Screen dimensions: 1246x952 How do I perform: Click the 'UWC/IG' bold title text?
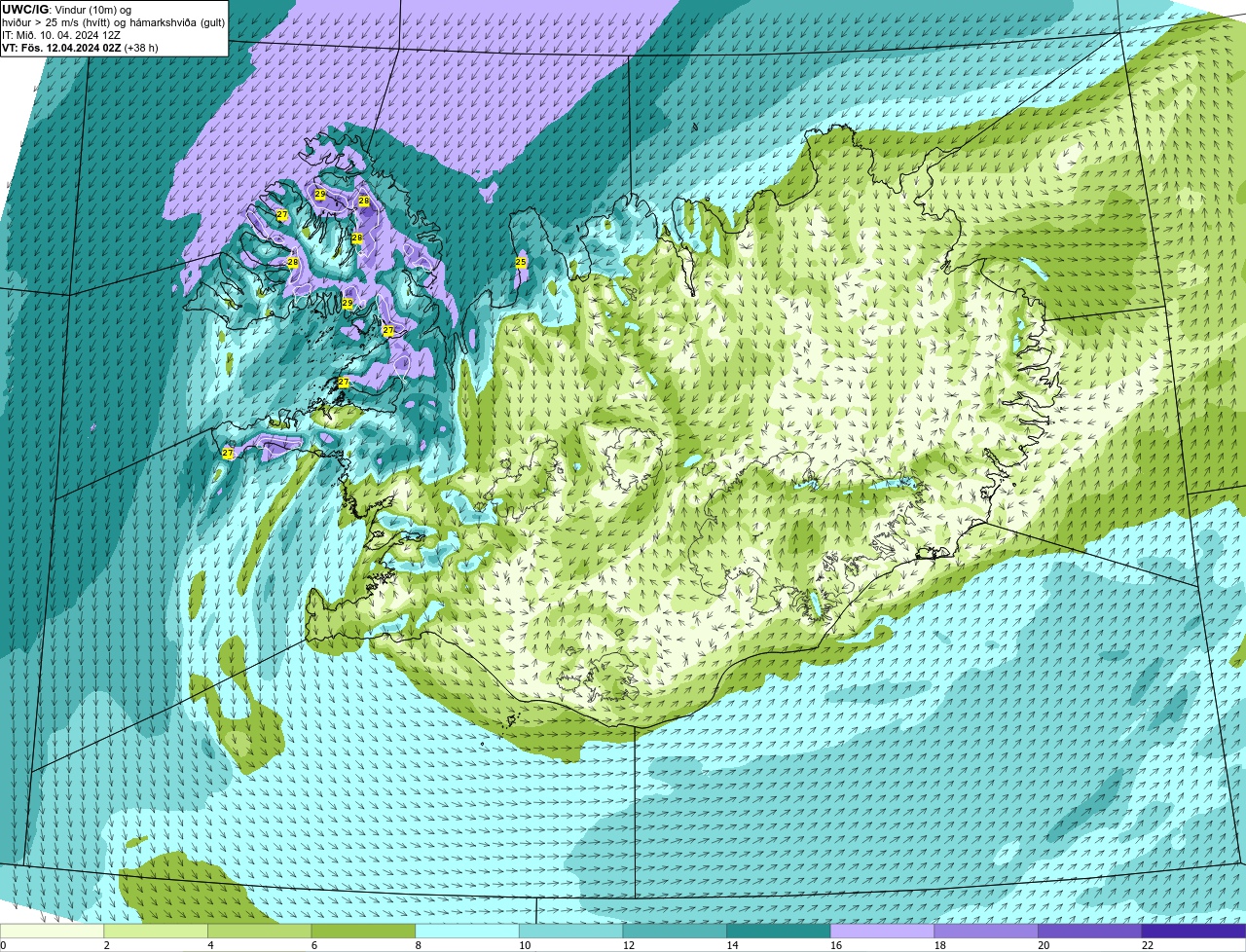click(25, 10)
